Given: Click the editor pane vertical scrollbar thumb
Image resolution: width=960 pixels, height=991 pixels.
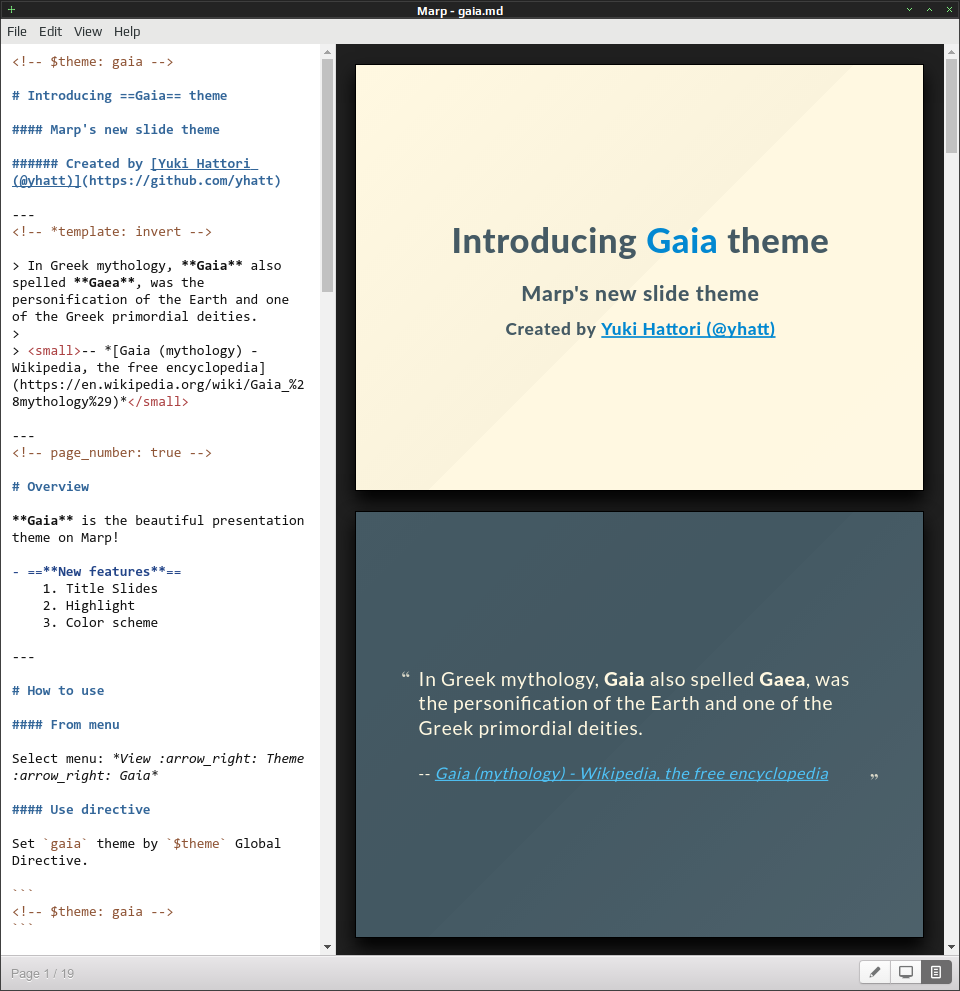Looking at the screenshot, I should tap(327, 175).
